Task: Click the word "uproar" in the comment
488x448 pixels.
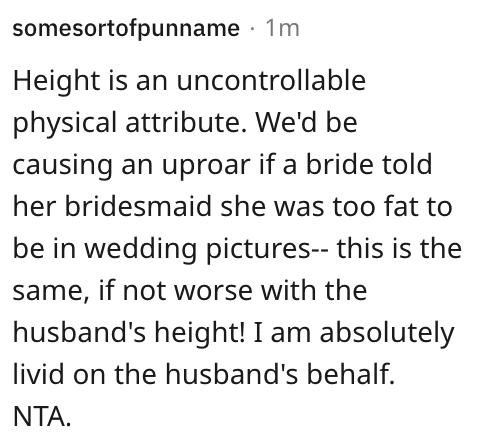Action: tap(206, 166)
